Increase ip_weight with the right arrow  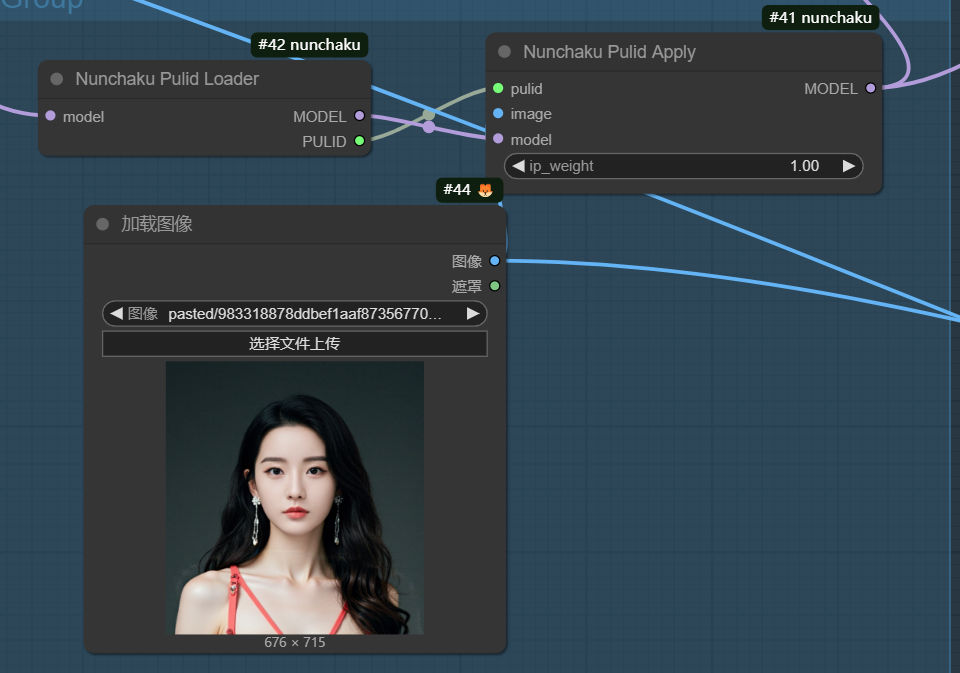[849, 166]
